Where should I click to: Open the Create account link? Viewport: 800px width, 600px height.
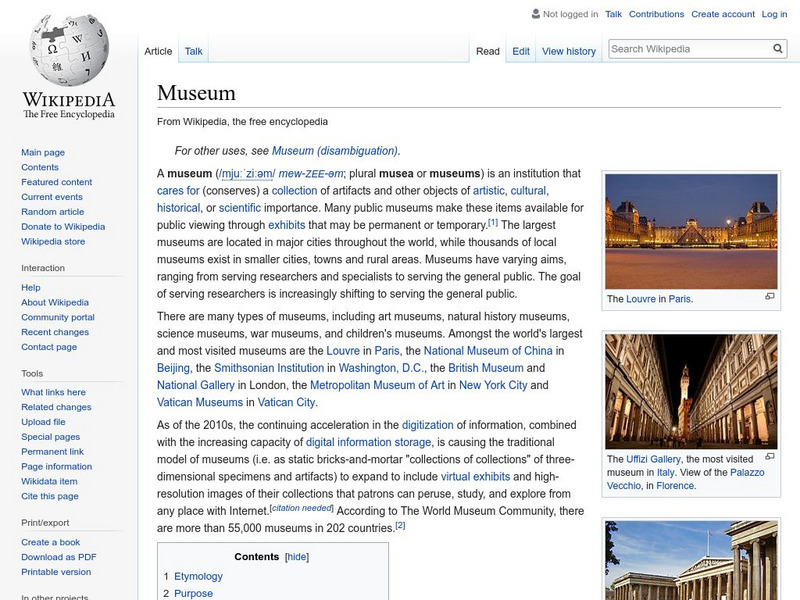coord(722,14)
